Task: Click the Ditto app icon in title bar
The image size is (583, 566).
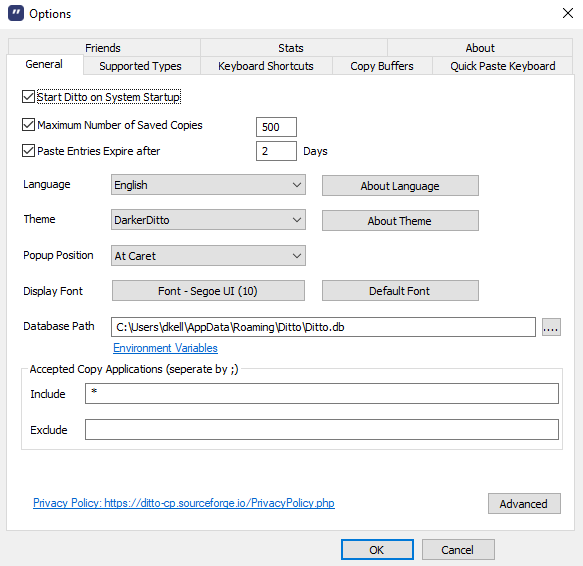Action: [x=16, y=13]
